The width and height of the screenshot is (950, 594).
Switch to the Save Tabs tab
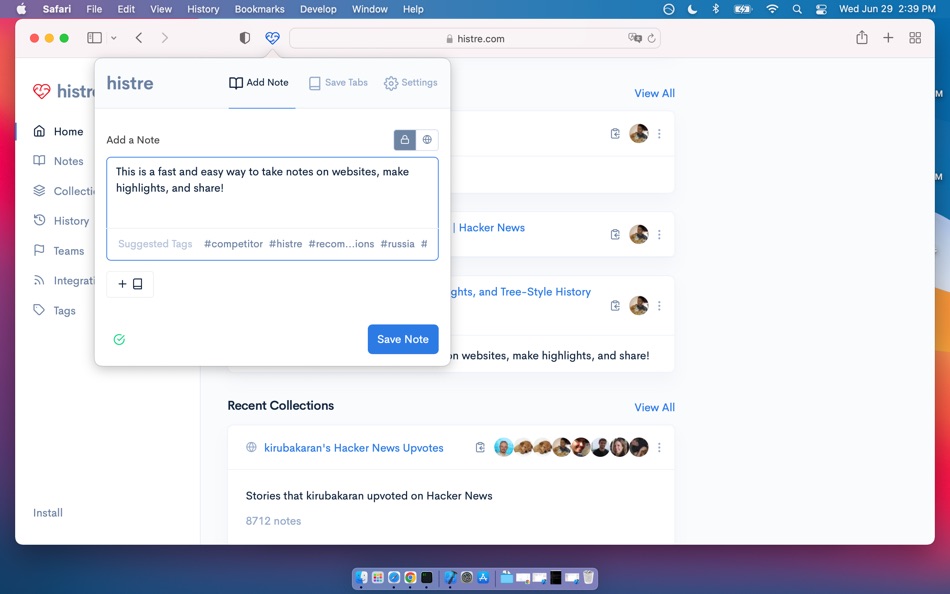point(338,82)
